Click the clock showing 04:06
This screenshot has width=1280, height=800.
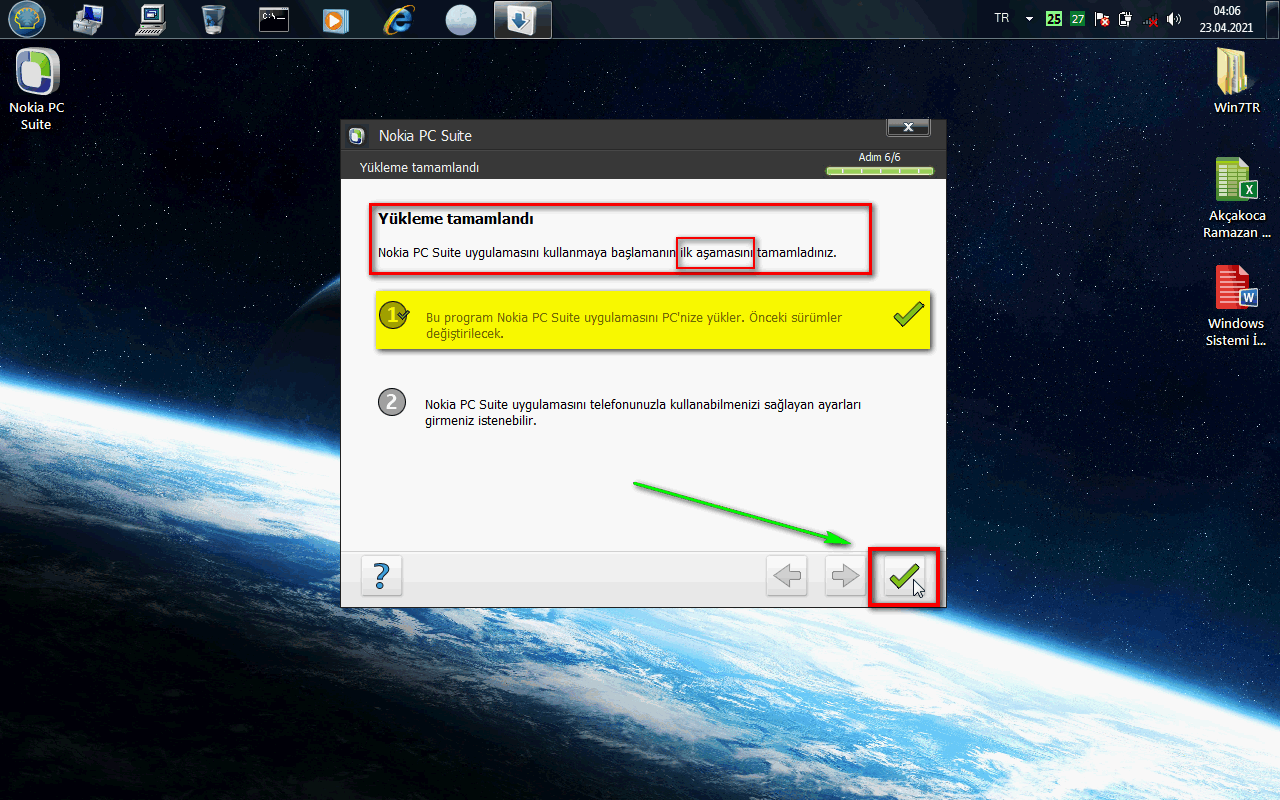pos(1226,19)
